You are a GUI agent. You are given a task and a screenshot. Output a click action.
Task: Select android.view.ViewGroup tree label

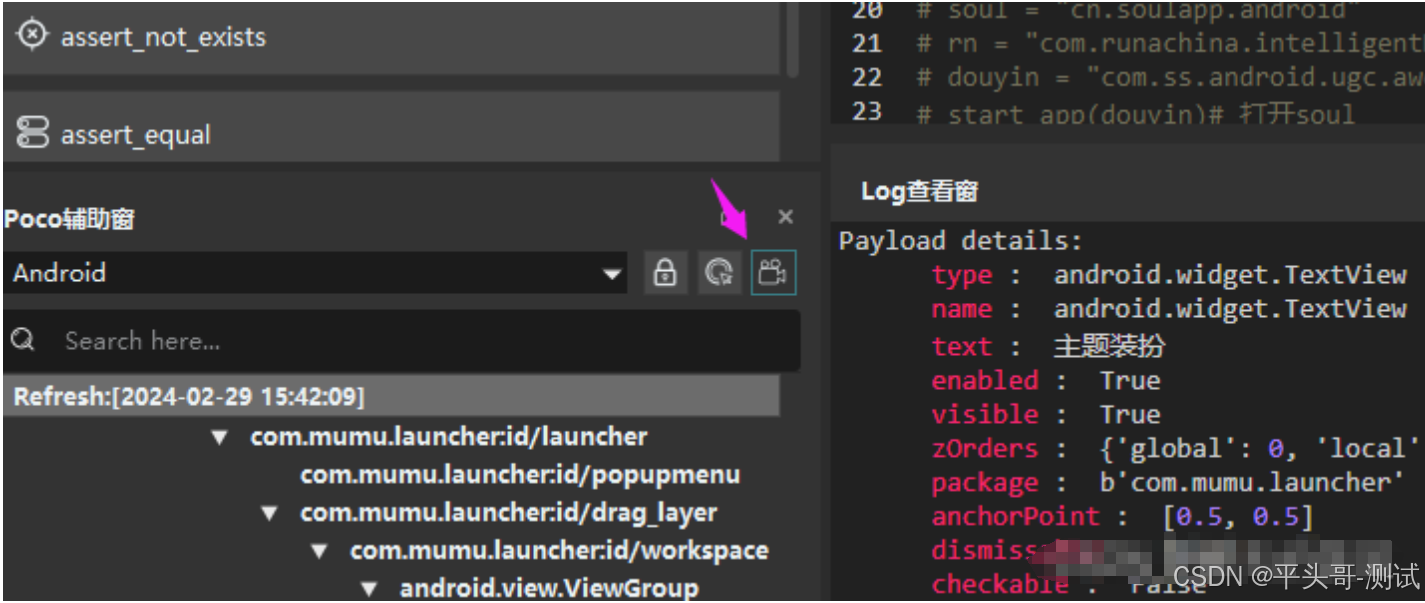point(549,589)
